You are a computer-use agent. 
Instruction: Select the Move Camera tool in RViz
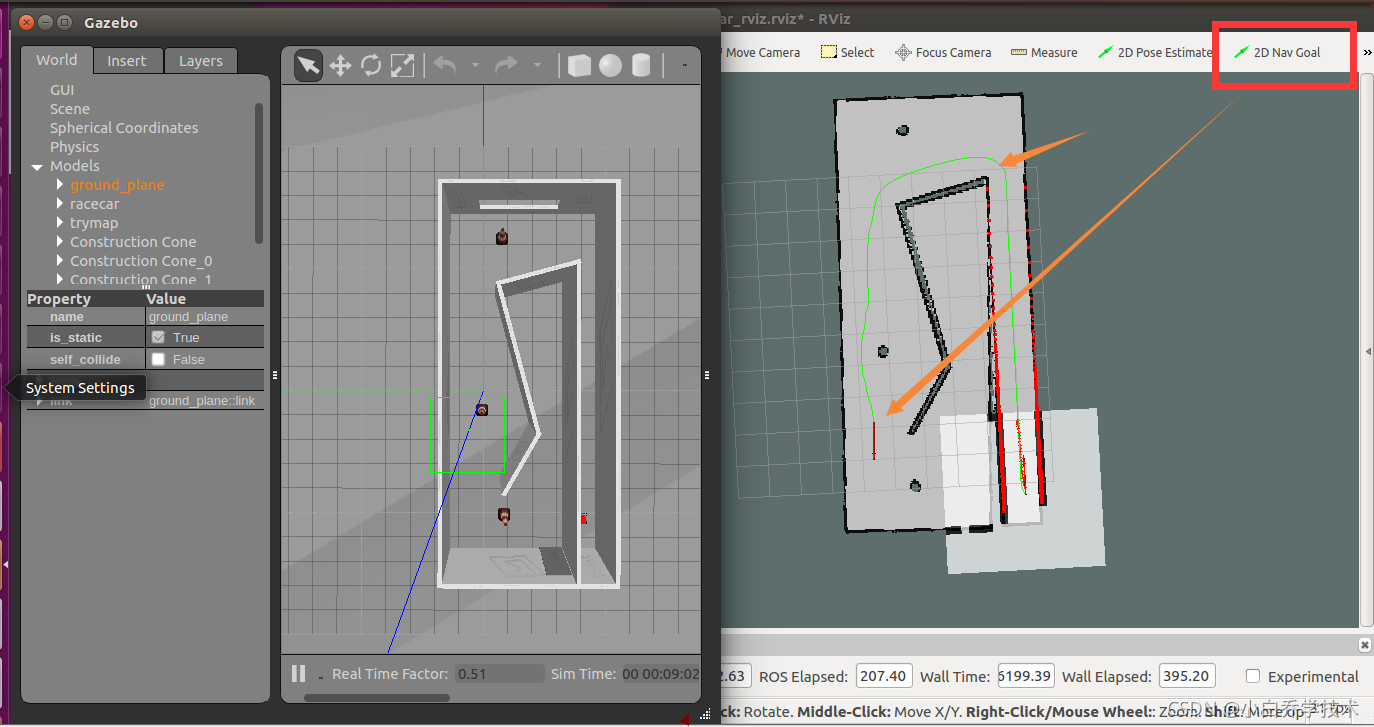click(761, 52)
